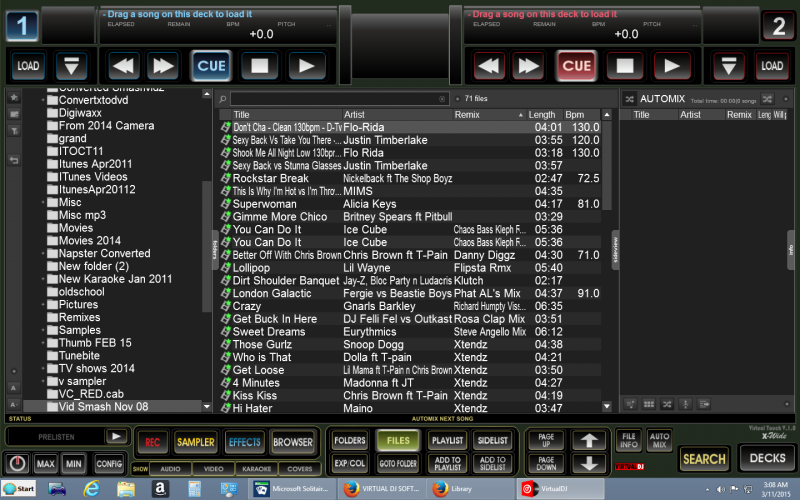
Task: Click the eject arrow icon on deck 2
Action: click(x=729, y=66)
